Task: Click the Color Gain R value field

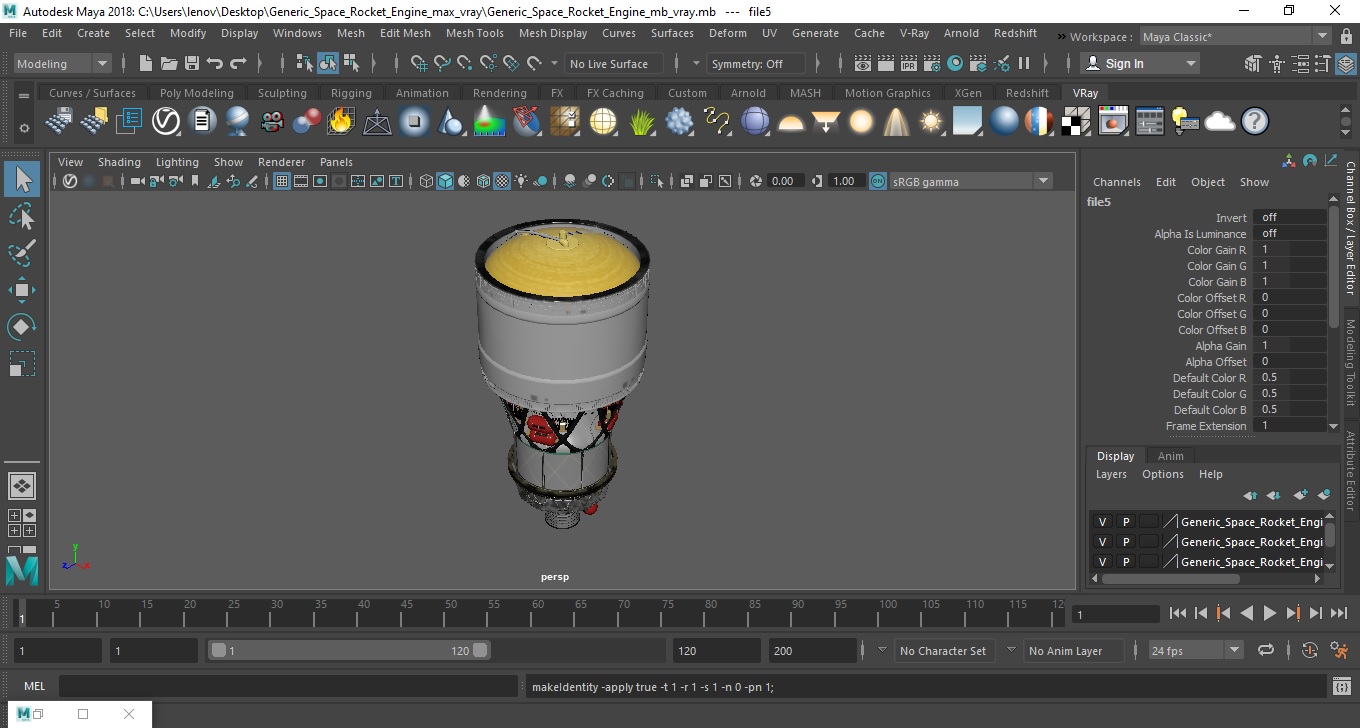Action: (1288, 250)
